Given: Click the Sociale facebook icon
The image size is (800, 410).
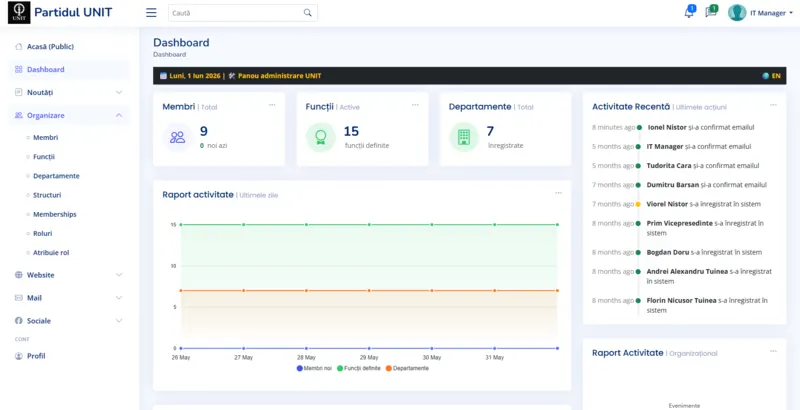Looking at the screenshot, I should pos(19,321).
